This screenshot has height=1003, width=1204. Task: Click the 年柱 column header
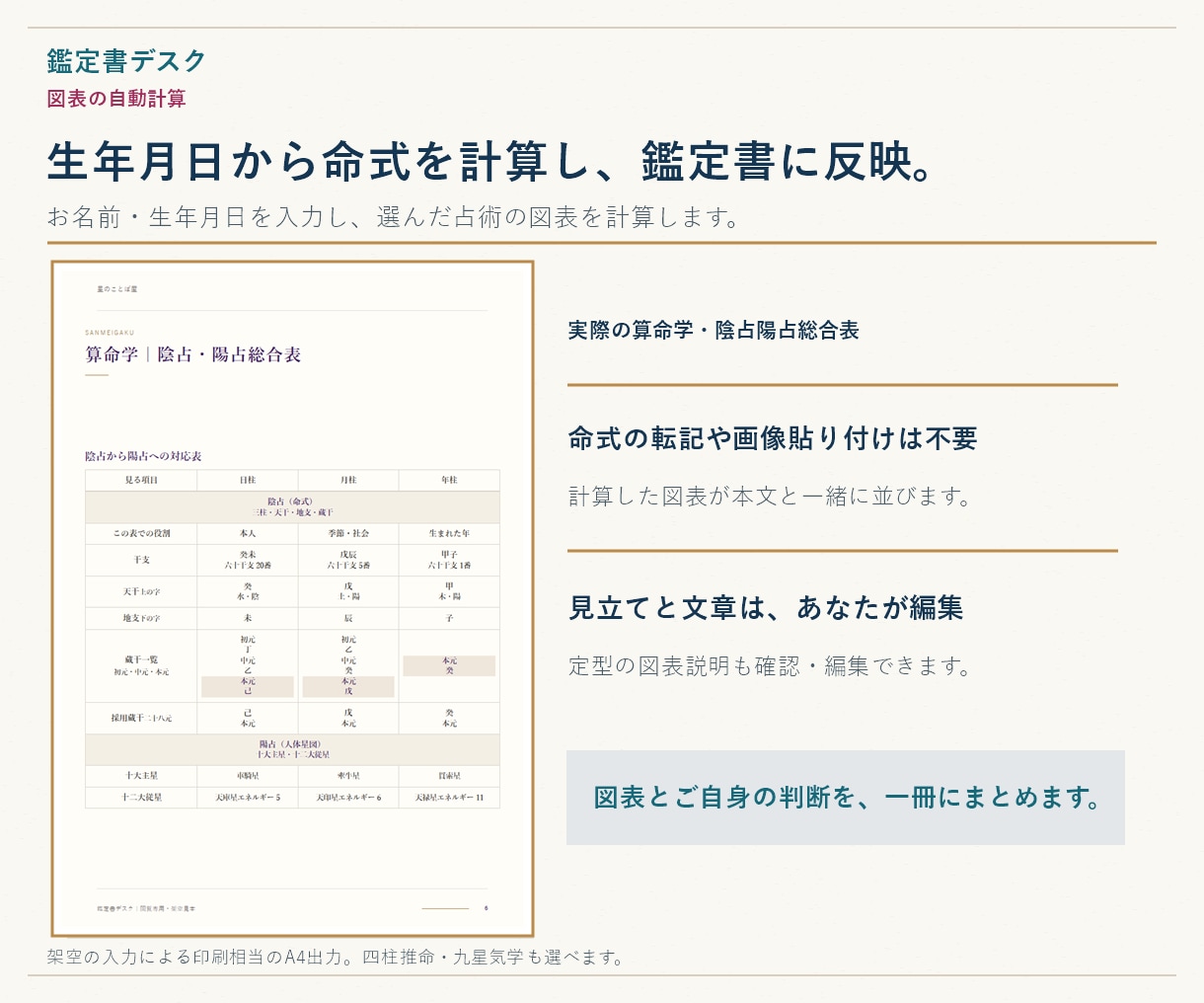click(x=449, y=480)
